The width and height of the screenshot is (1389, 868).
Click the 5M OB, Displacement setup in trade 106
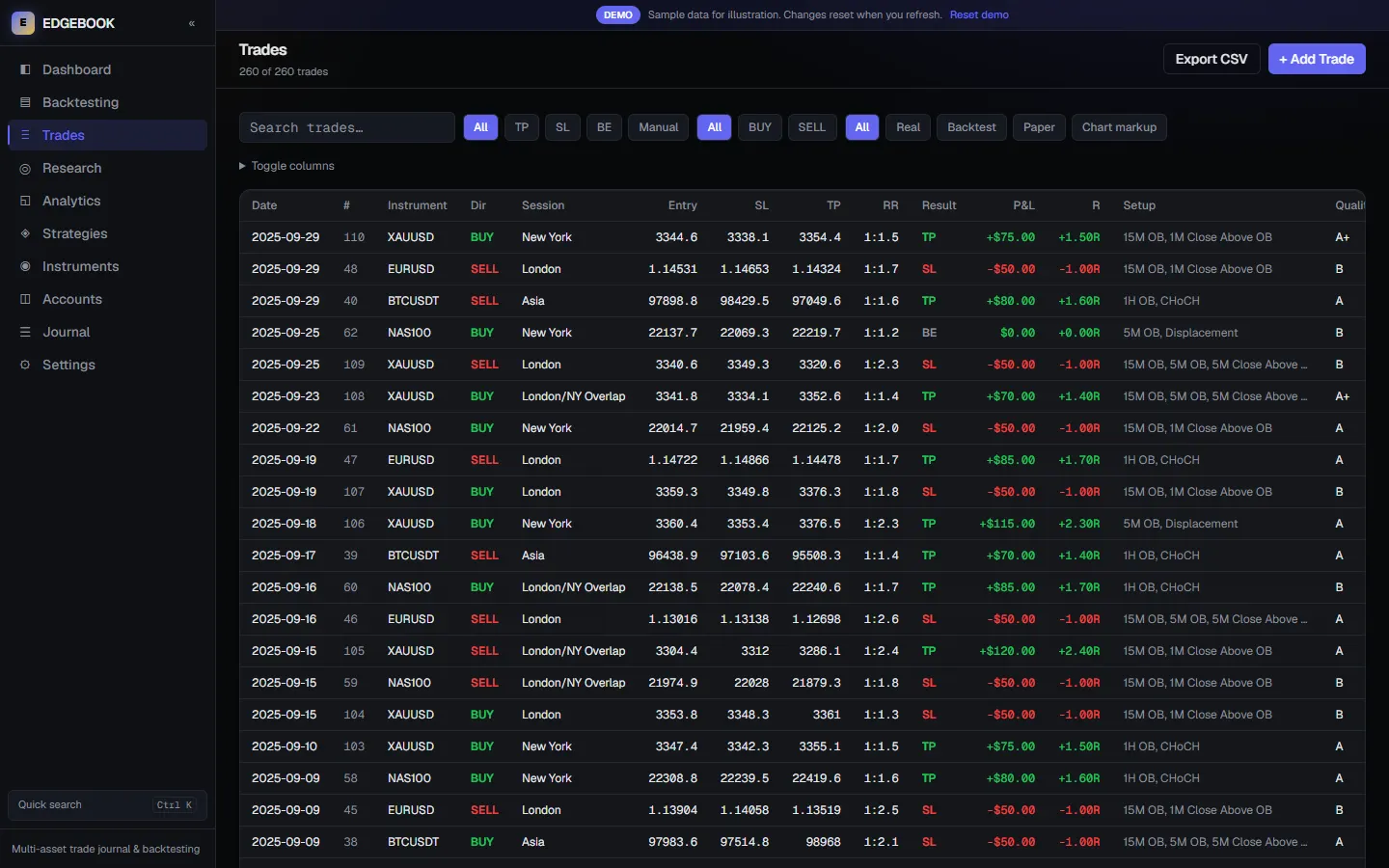tap(1180, 524)
